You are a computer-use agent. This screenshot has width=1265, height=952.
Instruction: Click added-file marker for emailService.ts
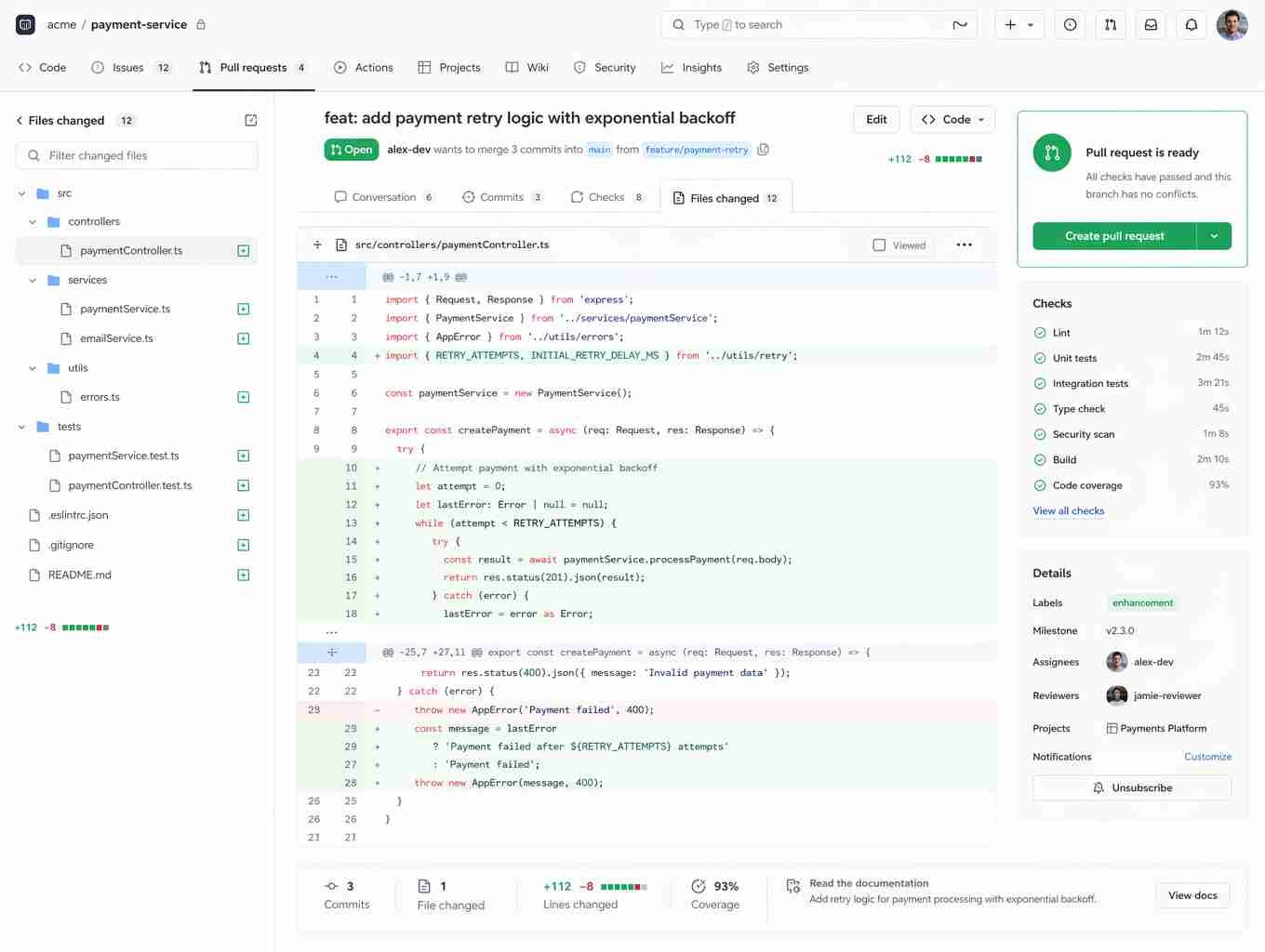[x=244, y=339]
